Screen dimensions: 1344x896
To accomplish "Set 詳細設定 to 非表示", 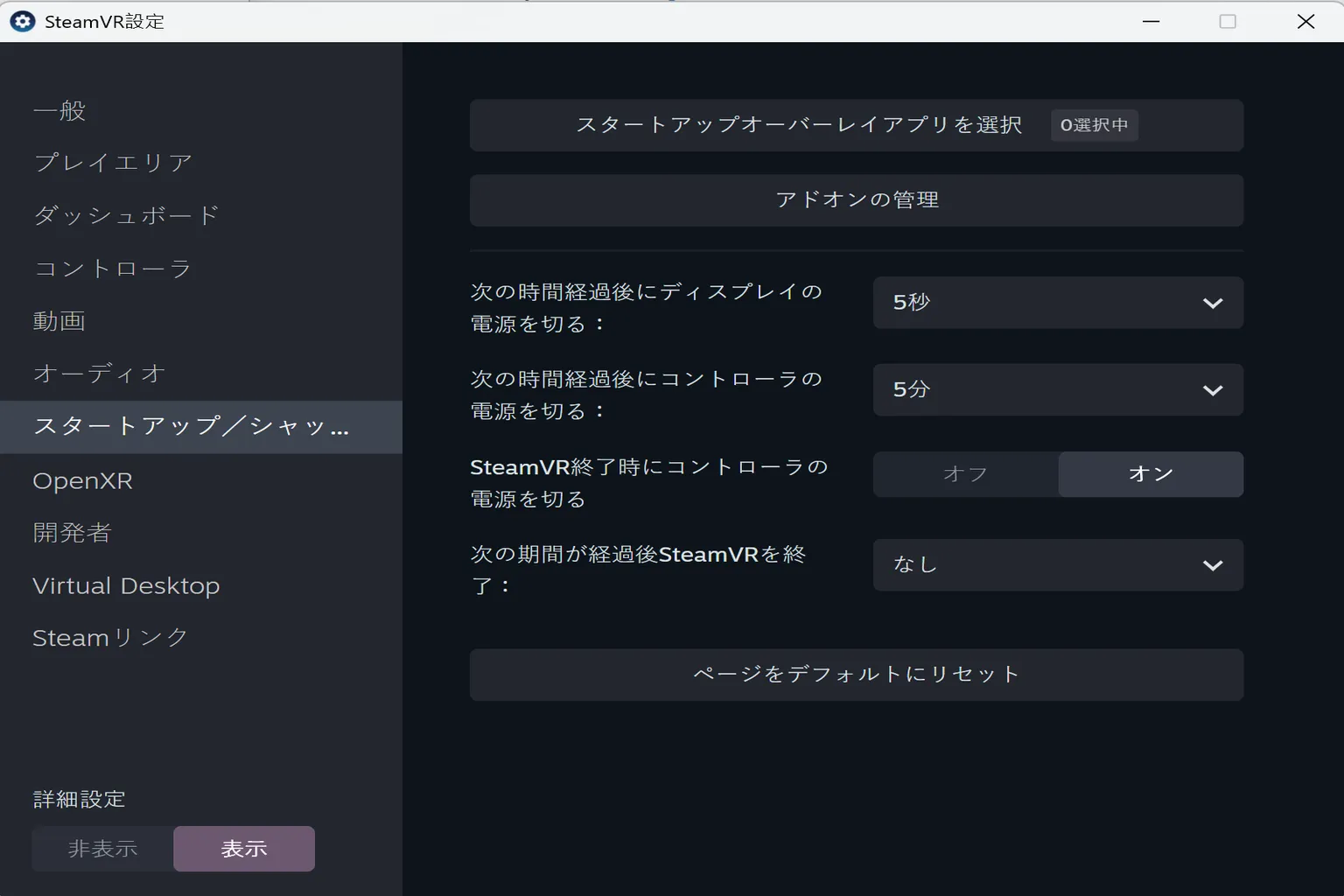I will [x=103, y=849].
